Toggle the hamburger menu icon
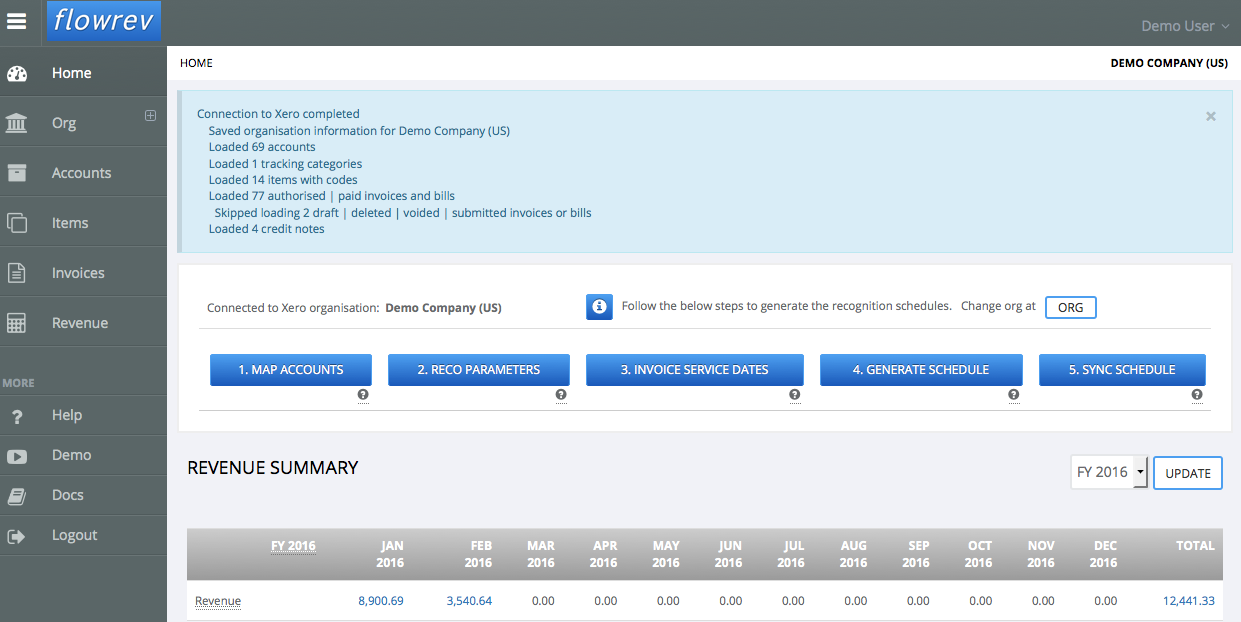Screen dimensions: 1241x622 (17, 21)
